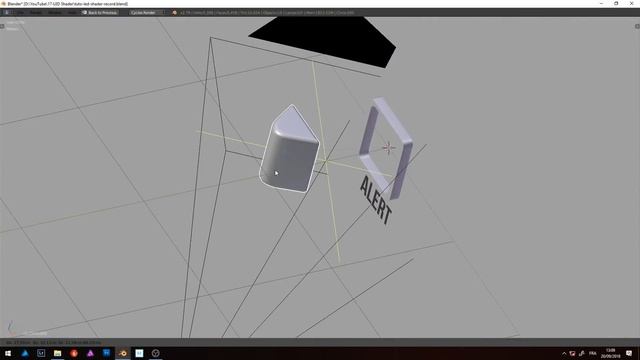This screenshot has width=640, height=360.
Task: Open the white square taskbar app
Action: pyautogui.click(x=139, y=353)
